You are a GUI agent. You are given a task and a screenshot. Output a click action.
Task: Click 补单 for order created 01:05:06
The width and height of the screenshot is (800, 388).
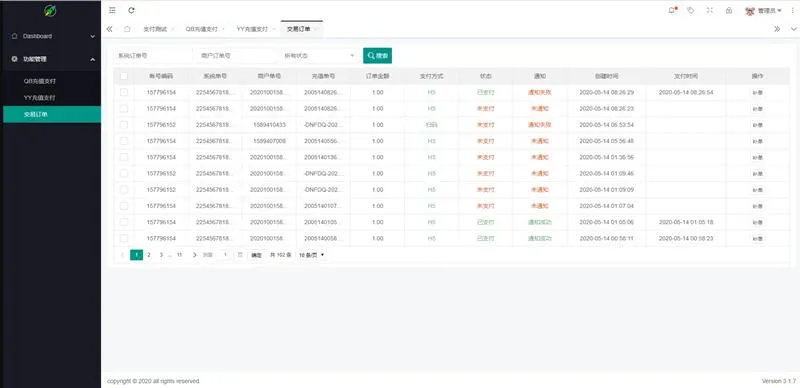[x=758, y=223]
